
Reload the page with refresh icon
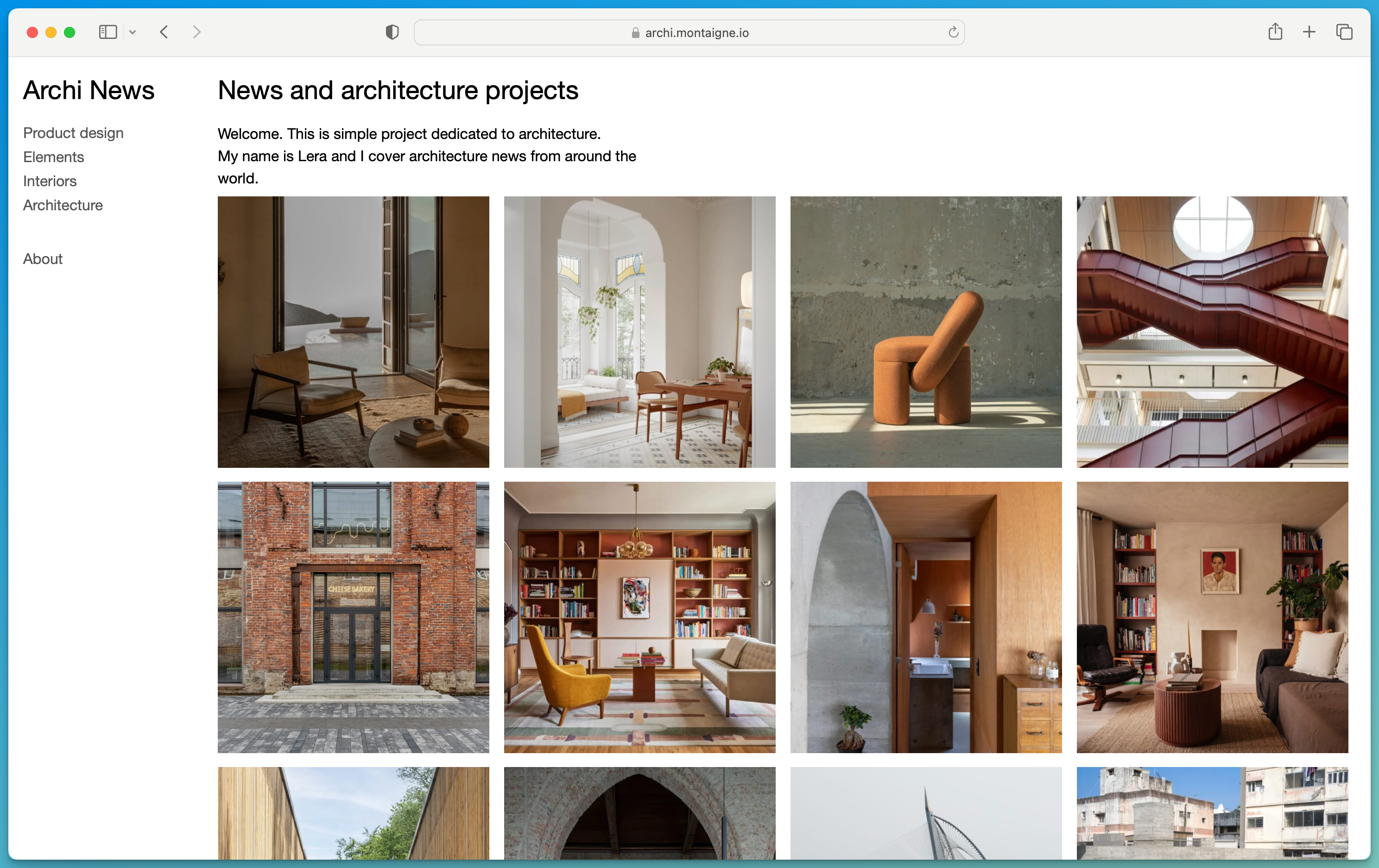(x=953, y=32)
